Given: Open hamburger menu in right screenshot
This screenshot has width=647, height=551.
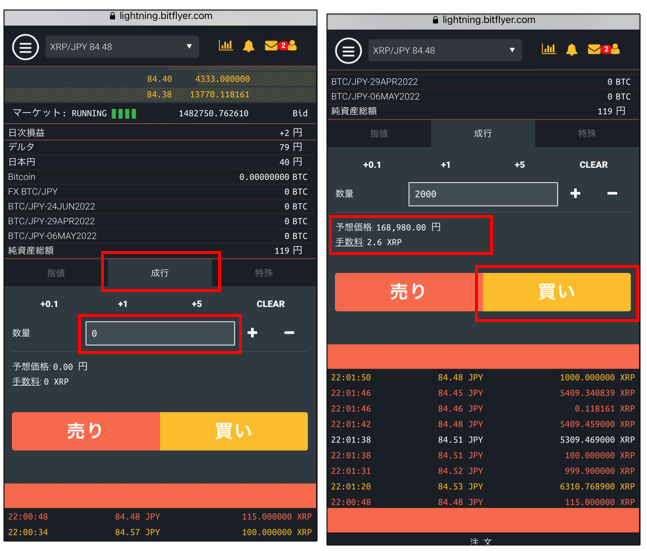Looking at the screenshot, I should (x=349, y=51).
